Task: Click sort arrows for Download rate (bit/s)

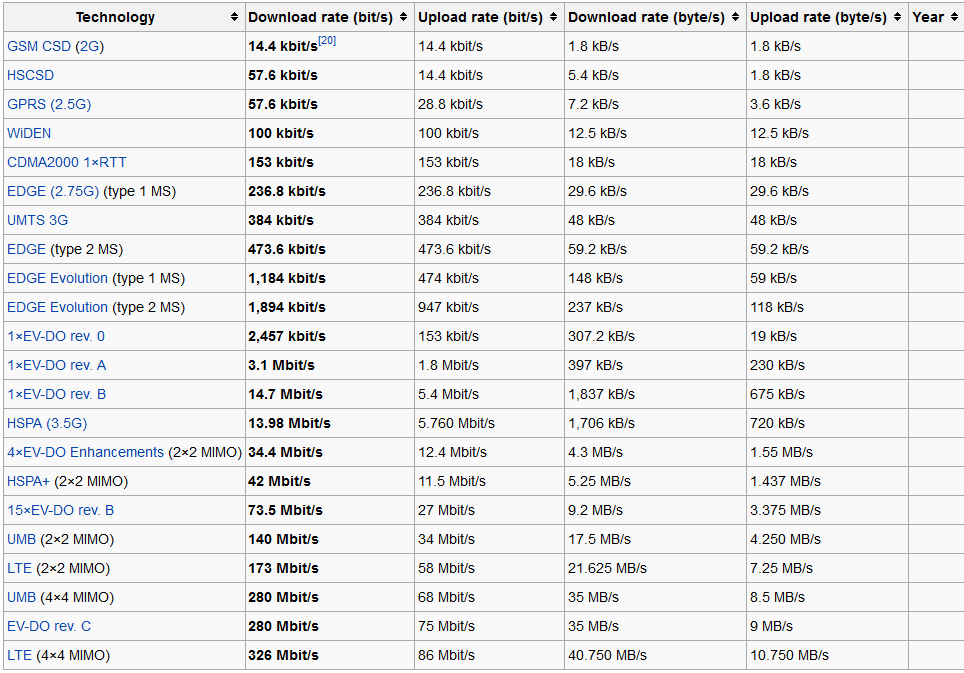Action: (403, 17)
